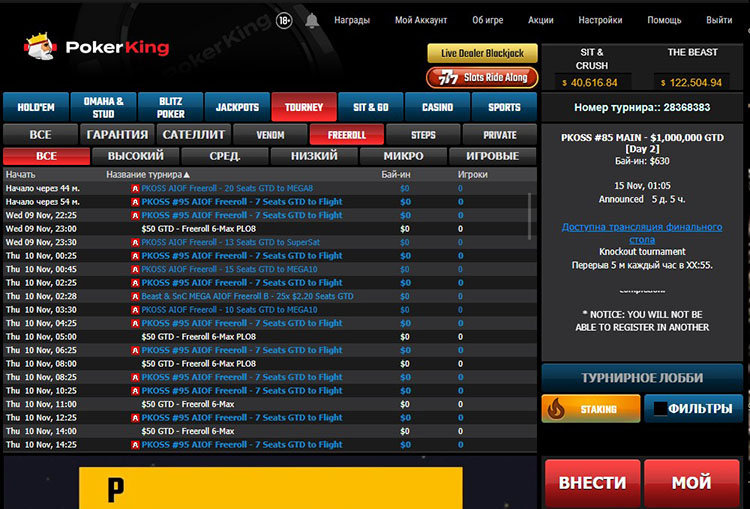Screen dimensions: 750x509
Task: Select PKOSS AIOF Freeroll 13 Seats GTD to SuperSat
Action: [x=270, y=242]
